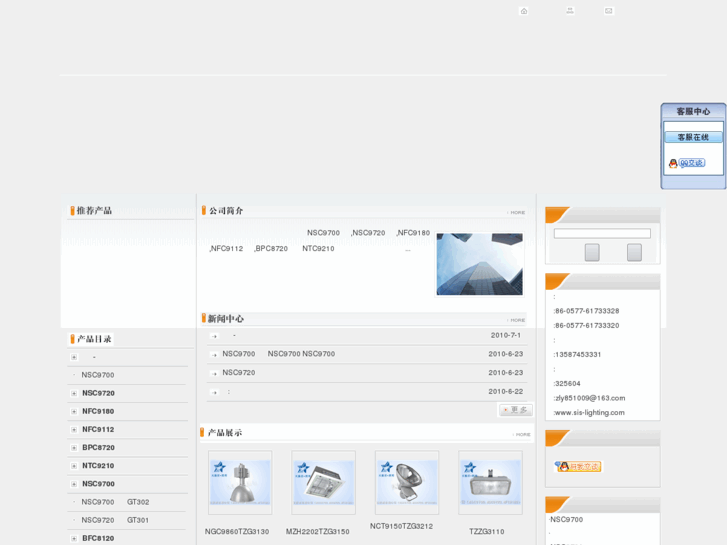Screen dimensions: 727x545
Task: Expand the BPC8720 category node
Action: 74,448
